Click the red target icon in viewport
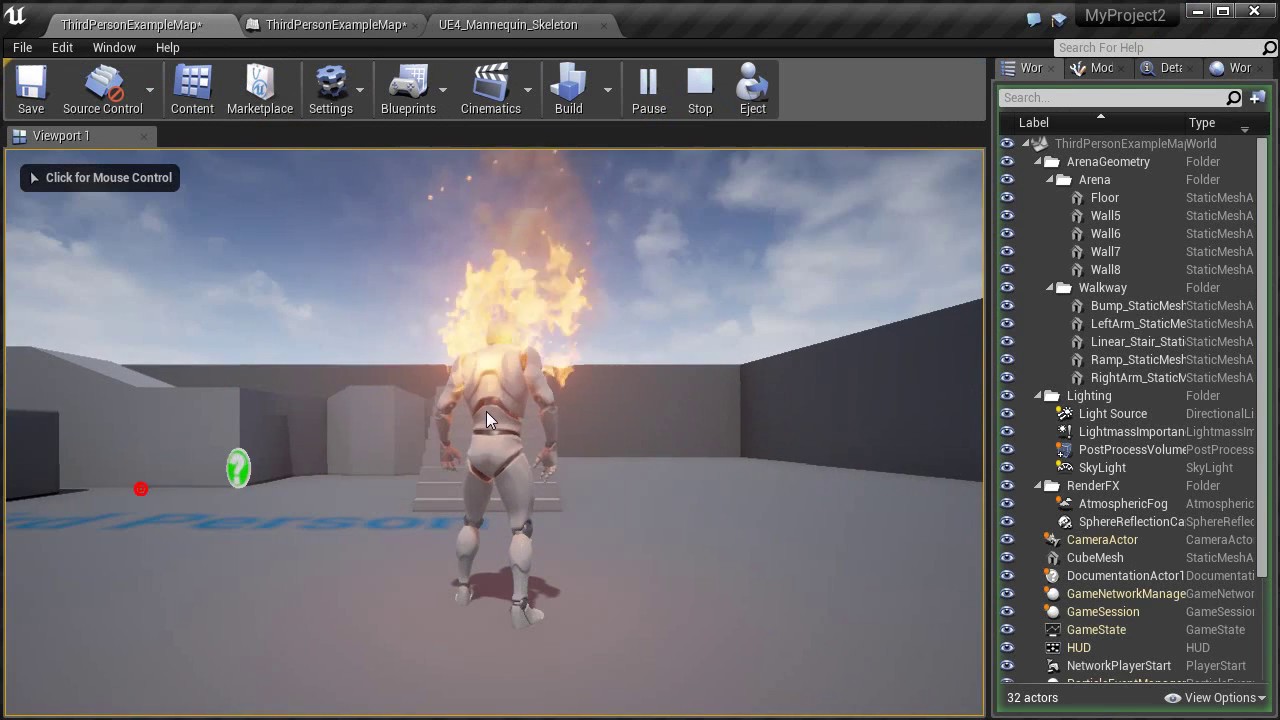The width and height of the screenshot is (1280, 720). tap(141, 489)
